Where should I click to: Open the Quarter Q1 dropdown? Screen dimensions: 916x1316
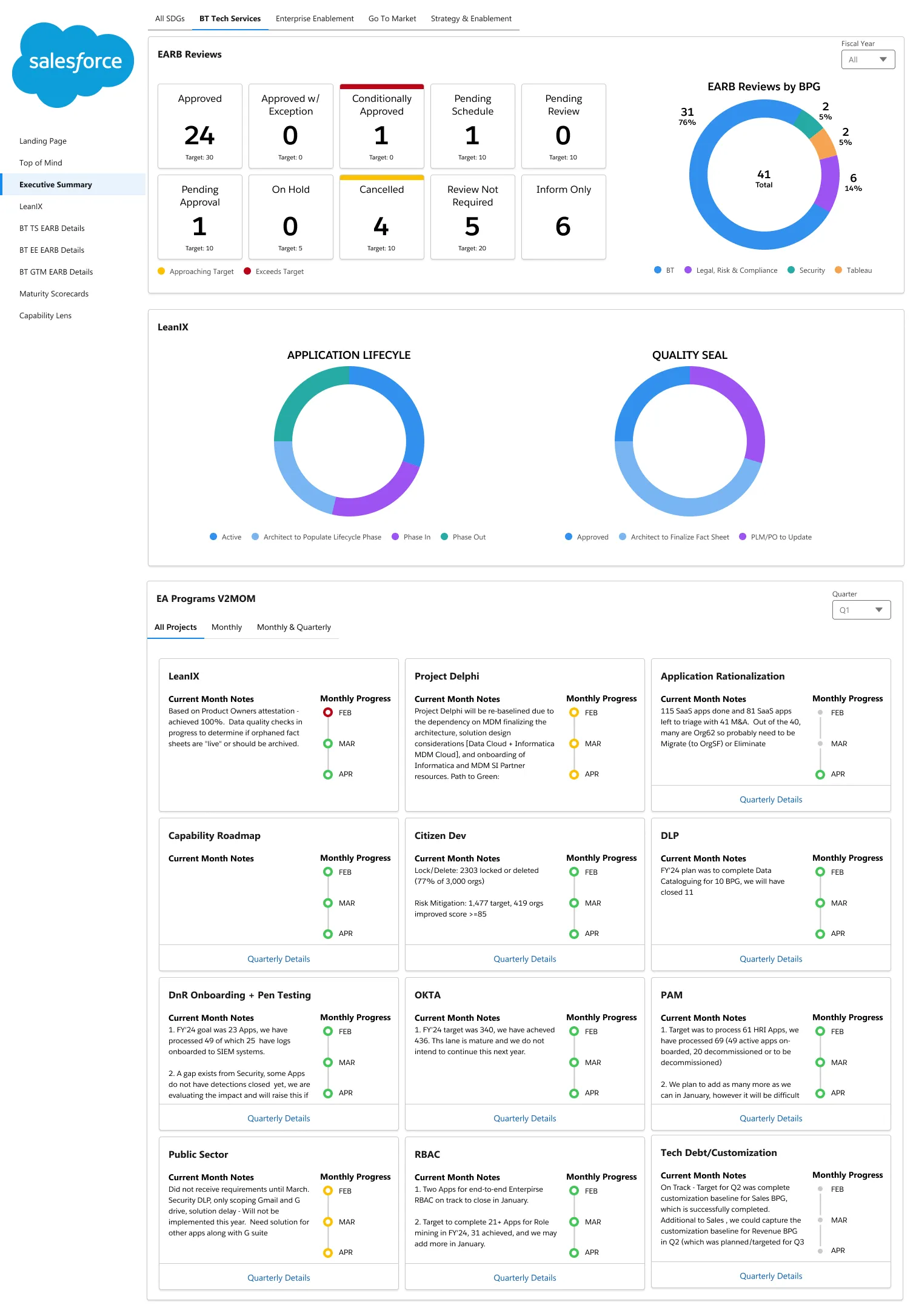click(x=861, y=610)
